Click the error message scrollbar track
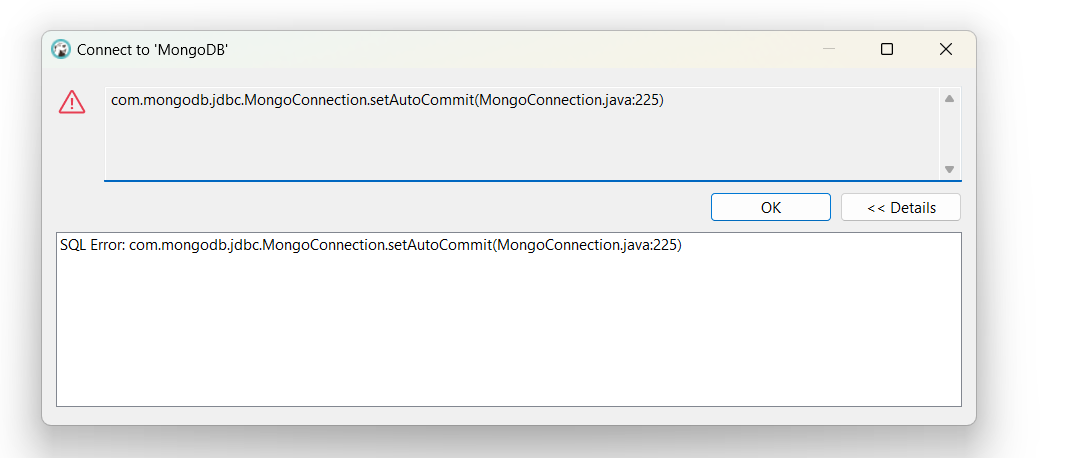The image size is (1078, 458). click(949, 134)
